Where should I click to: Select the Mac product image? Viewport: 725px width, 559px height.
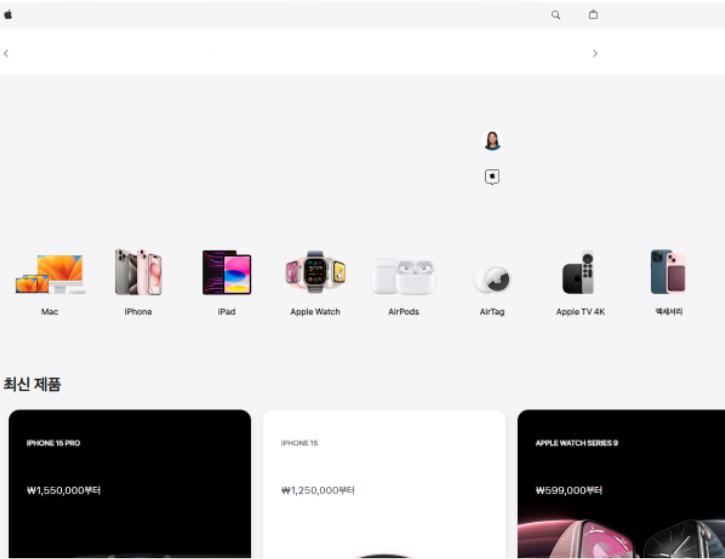tap(50, 274)
